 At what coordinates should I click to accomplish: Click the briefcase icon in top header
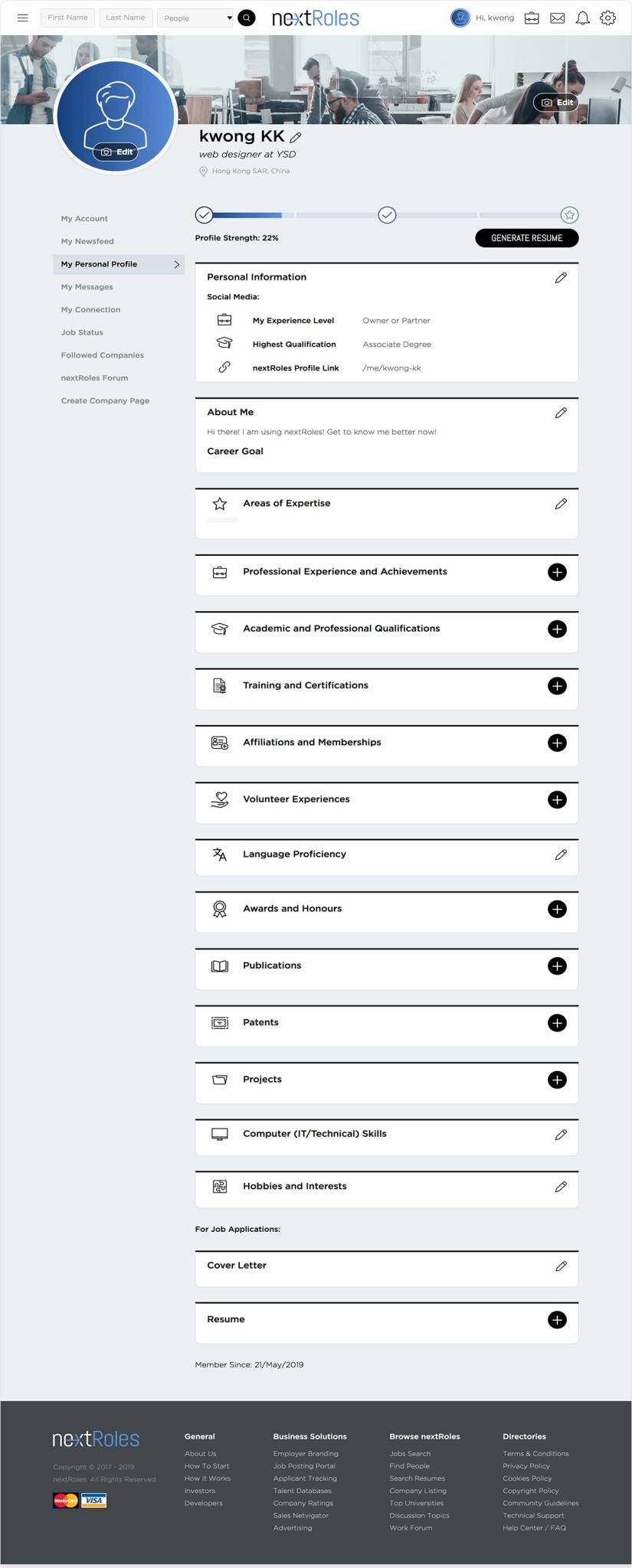click(x=532, y=18)
